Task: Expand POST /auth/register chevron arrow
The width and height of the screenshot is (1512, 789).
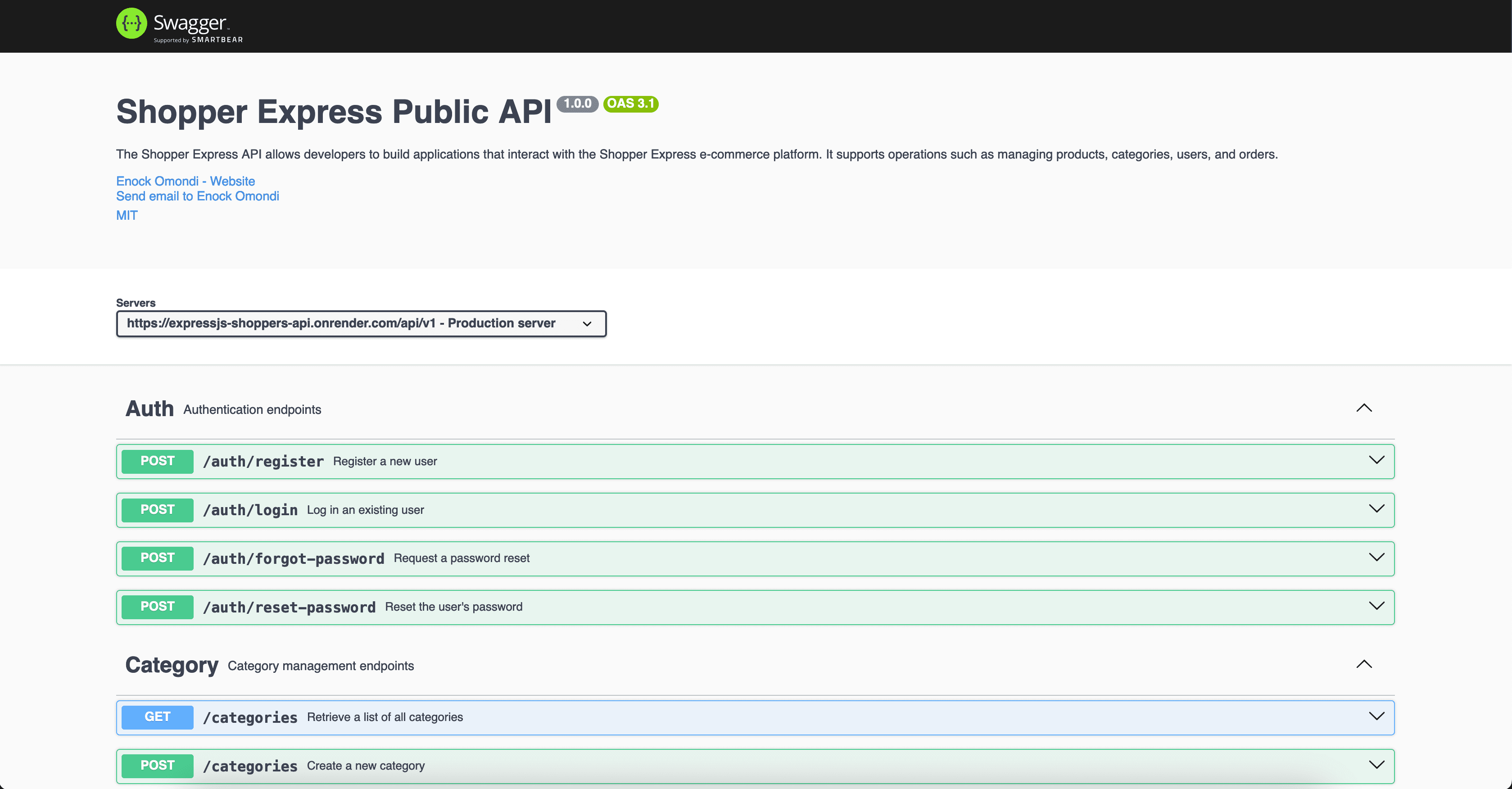Action: 1376,460
